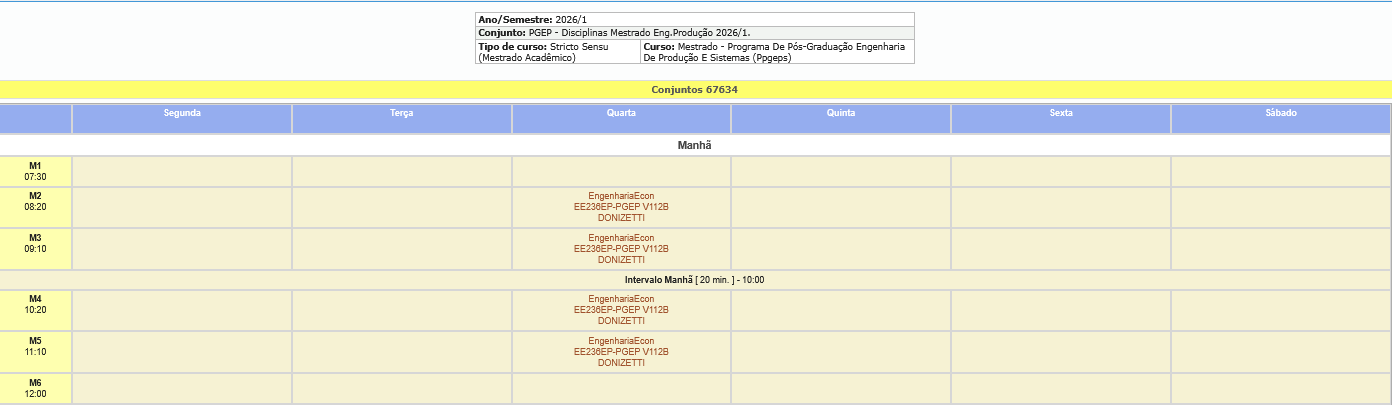Select the Intervalo Manhã break row
Screen dimensions: 1392x405
pos(694,280)
